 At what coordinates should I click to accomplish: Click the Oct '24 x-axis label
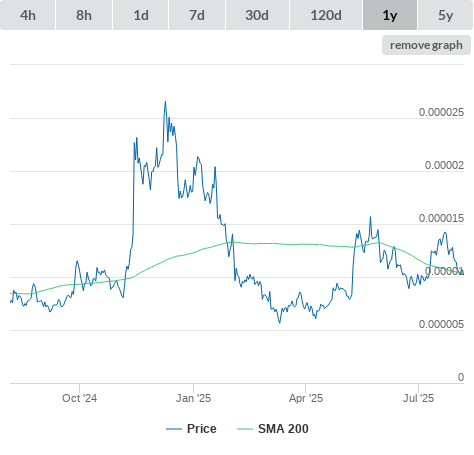click(x=79, y=398)
